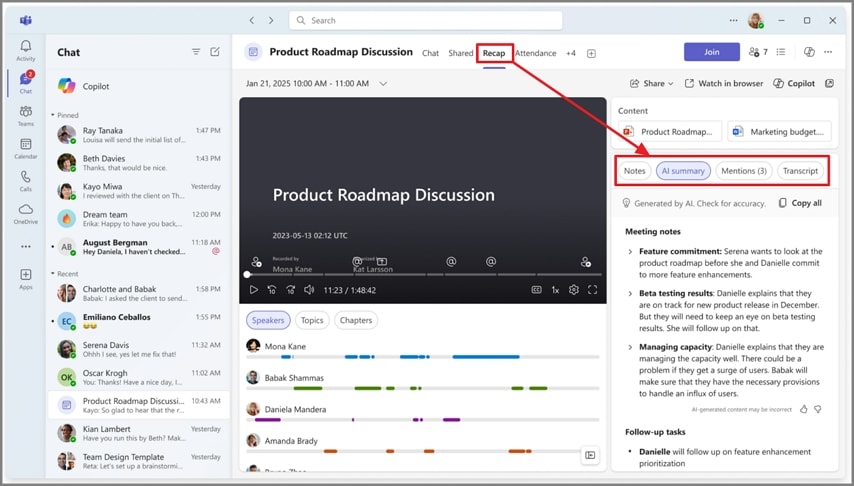The image size is (854, 486).
Task: Open the Shared tab
Action: (461, 53)
